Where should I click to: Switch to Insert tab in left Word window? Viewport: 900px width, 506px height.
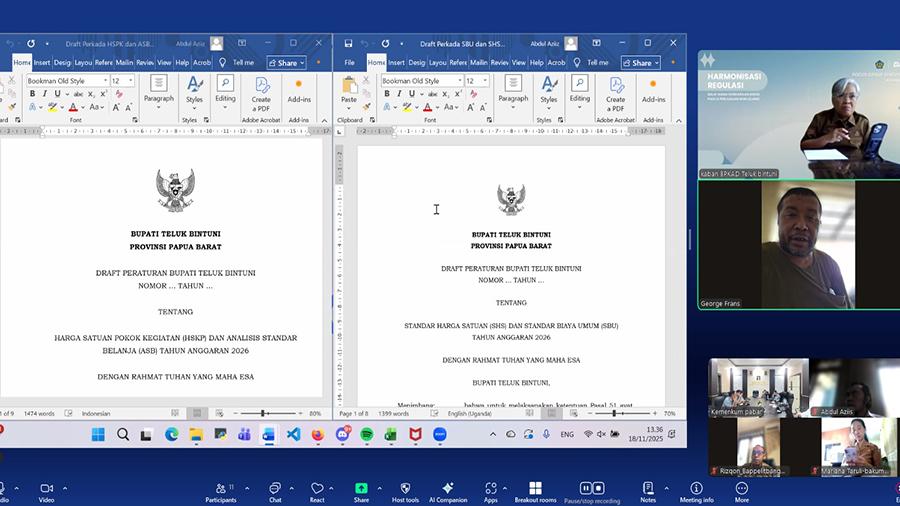click(42, 62)
